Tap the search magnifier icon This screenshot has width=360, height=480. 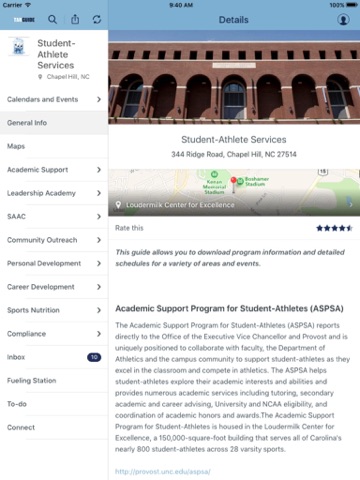pyautogui.click(x=52, y=19)
